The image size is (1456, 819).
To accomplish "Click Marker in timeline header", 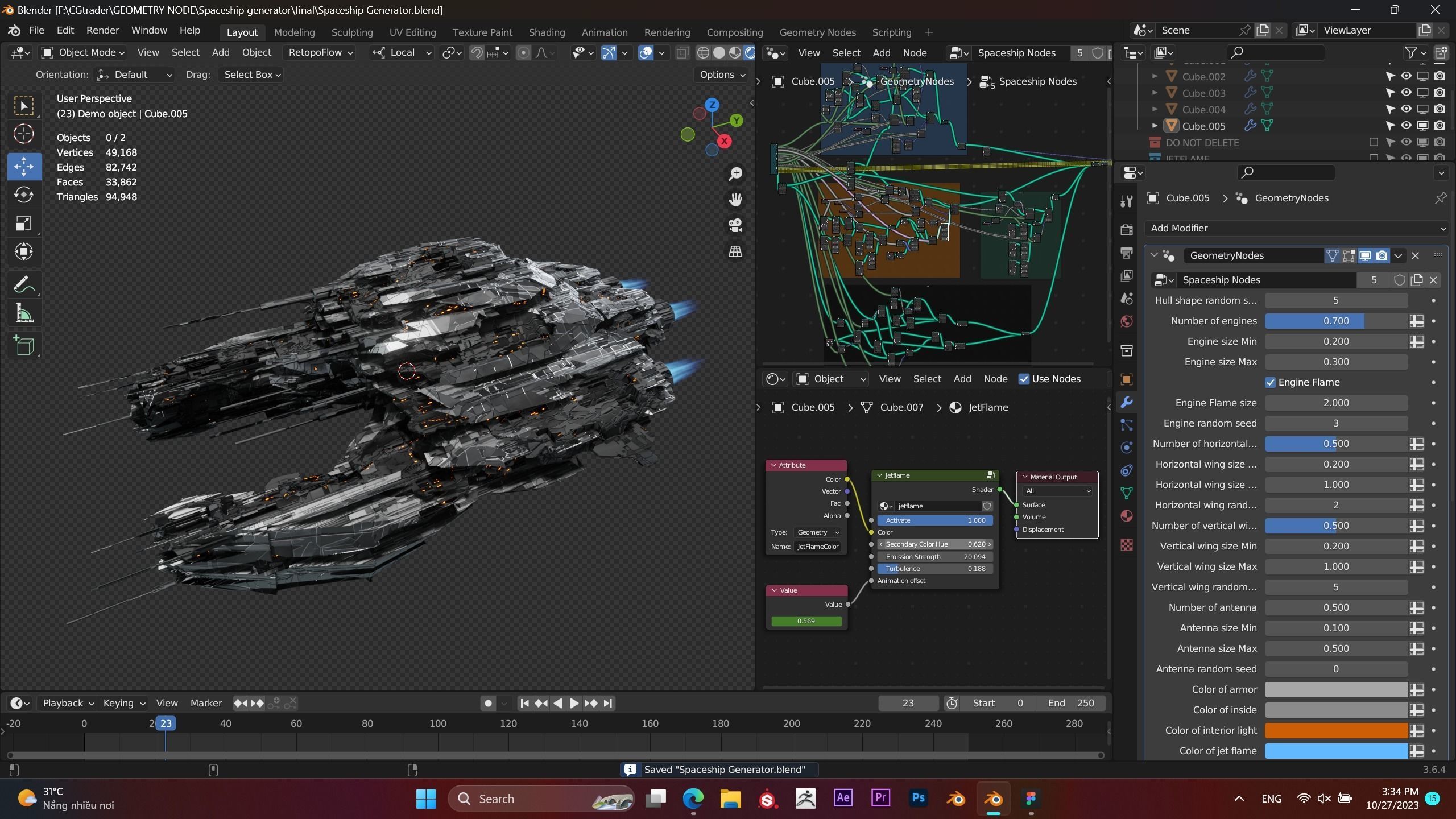I will point(206,703).
